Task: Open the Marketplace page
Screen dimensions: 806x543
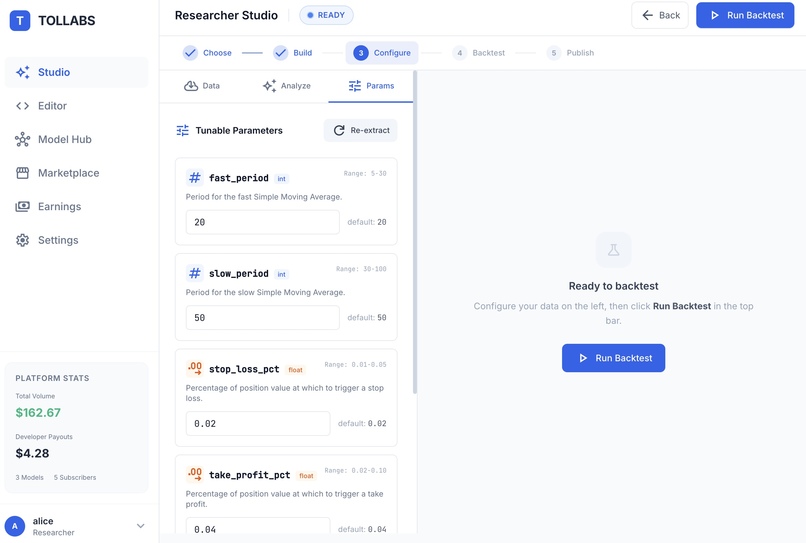Action: pyautogui.click(x=77, y=173)
